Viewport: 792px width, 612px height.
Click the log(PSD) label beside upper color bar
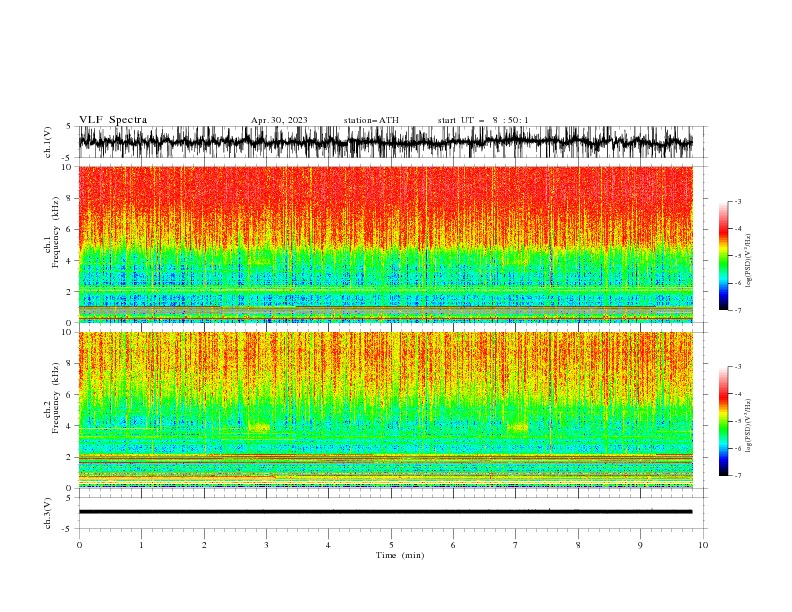click(748, 261)
